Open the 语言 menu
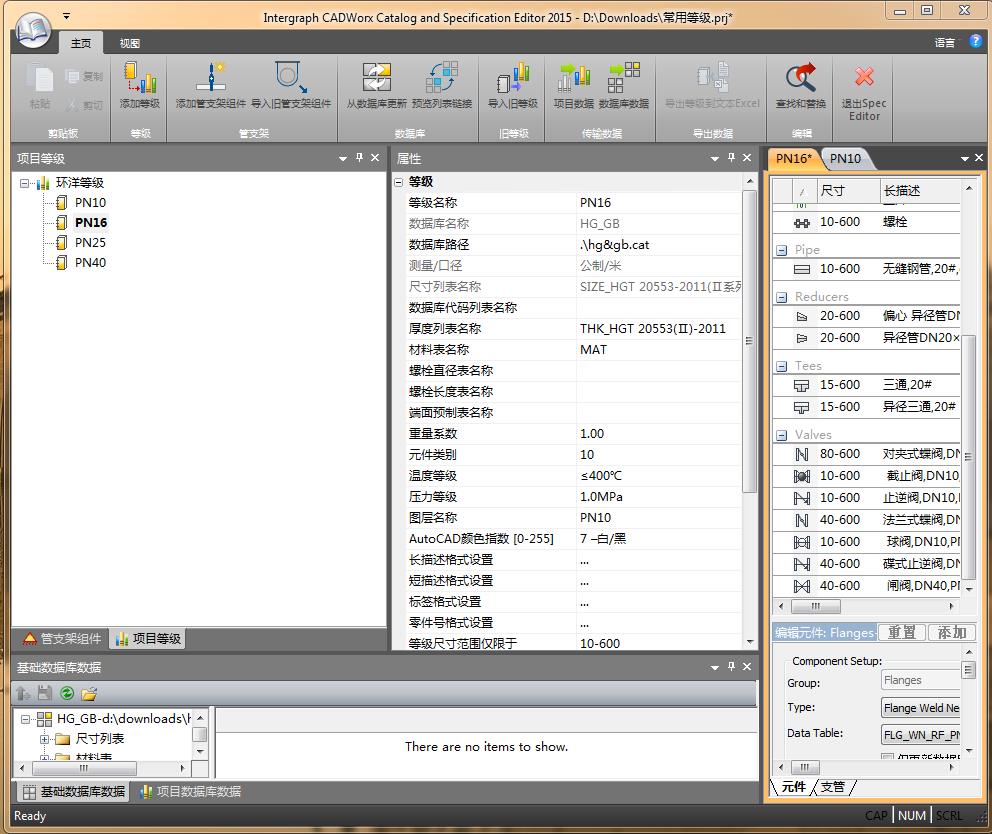Image resolution: width=992 pixels, height=834 pixels. point(945,42)
